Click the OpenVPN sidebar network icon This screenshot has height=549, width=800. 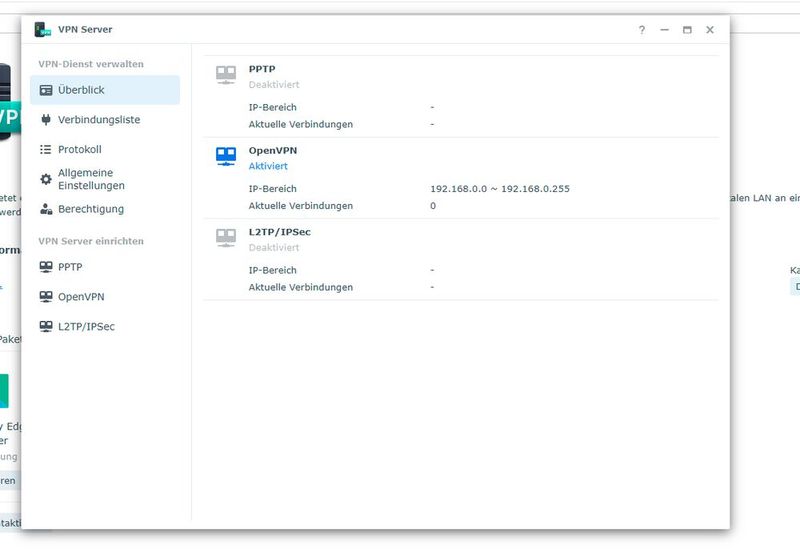(46, 296)
